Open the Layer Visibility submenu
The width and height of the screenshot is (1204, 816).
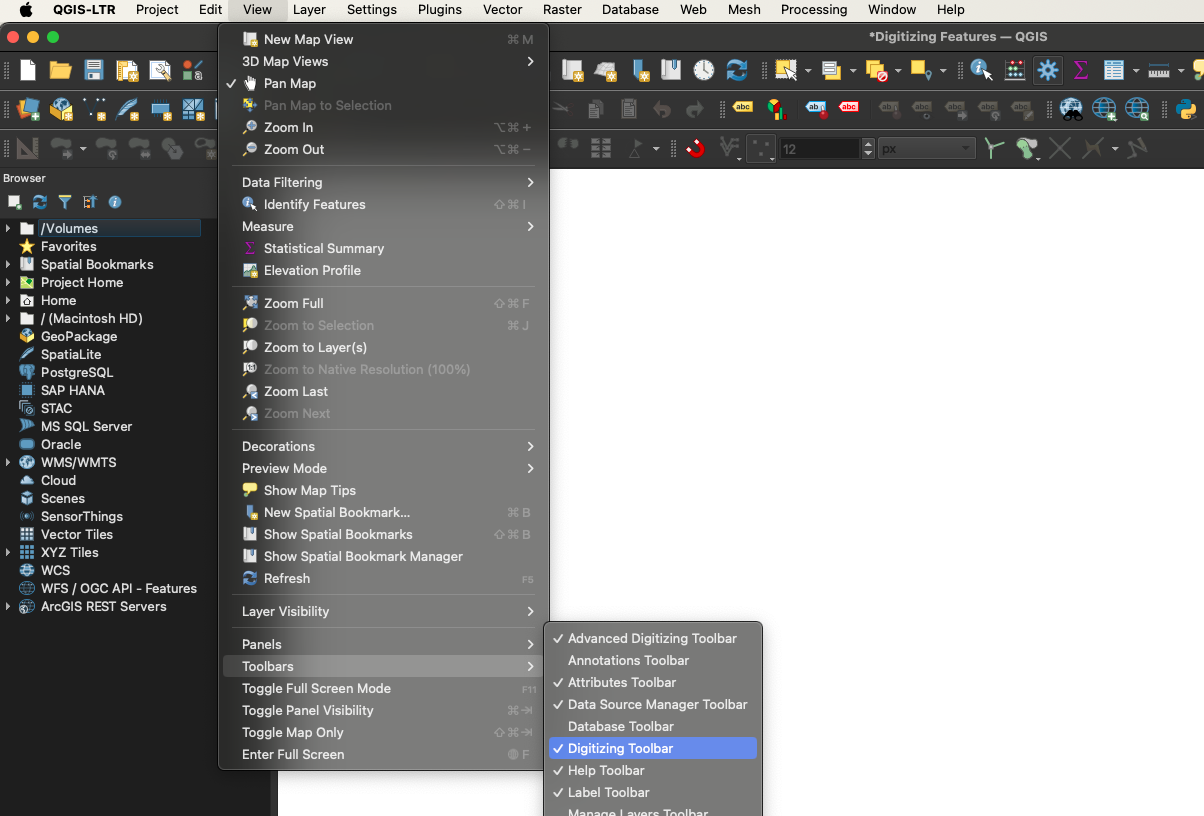[383, 611]
